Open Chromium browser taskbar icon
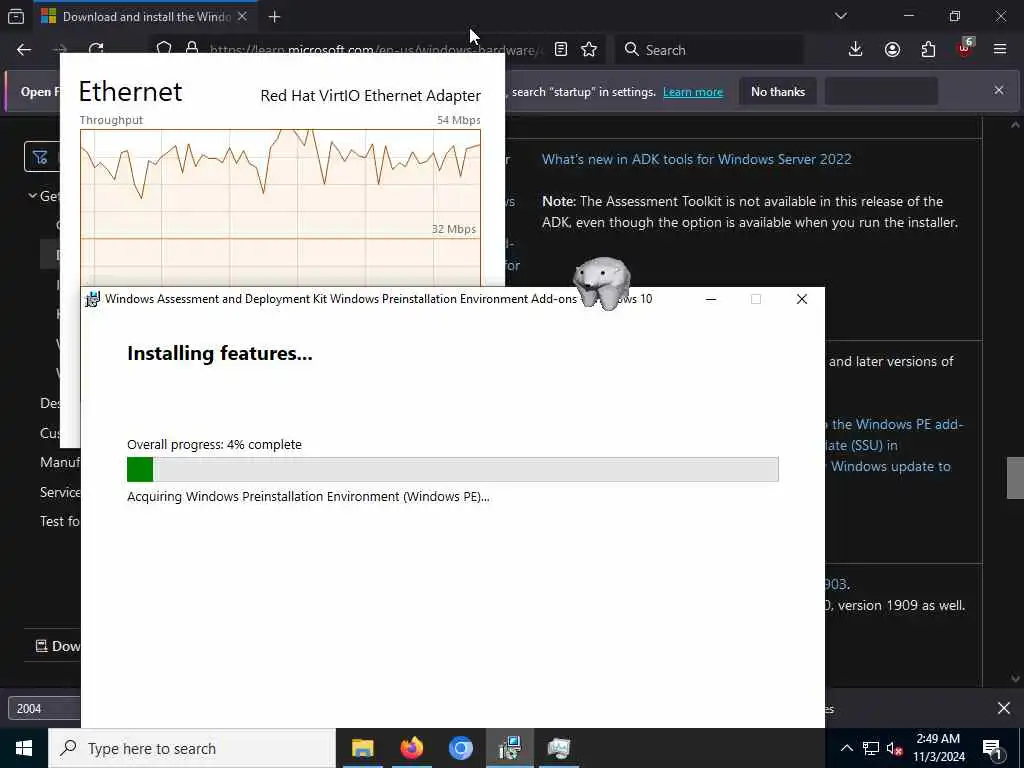The image size is (1024, 768). (x=460, y=748)
